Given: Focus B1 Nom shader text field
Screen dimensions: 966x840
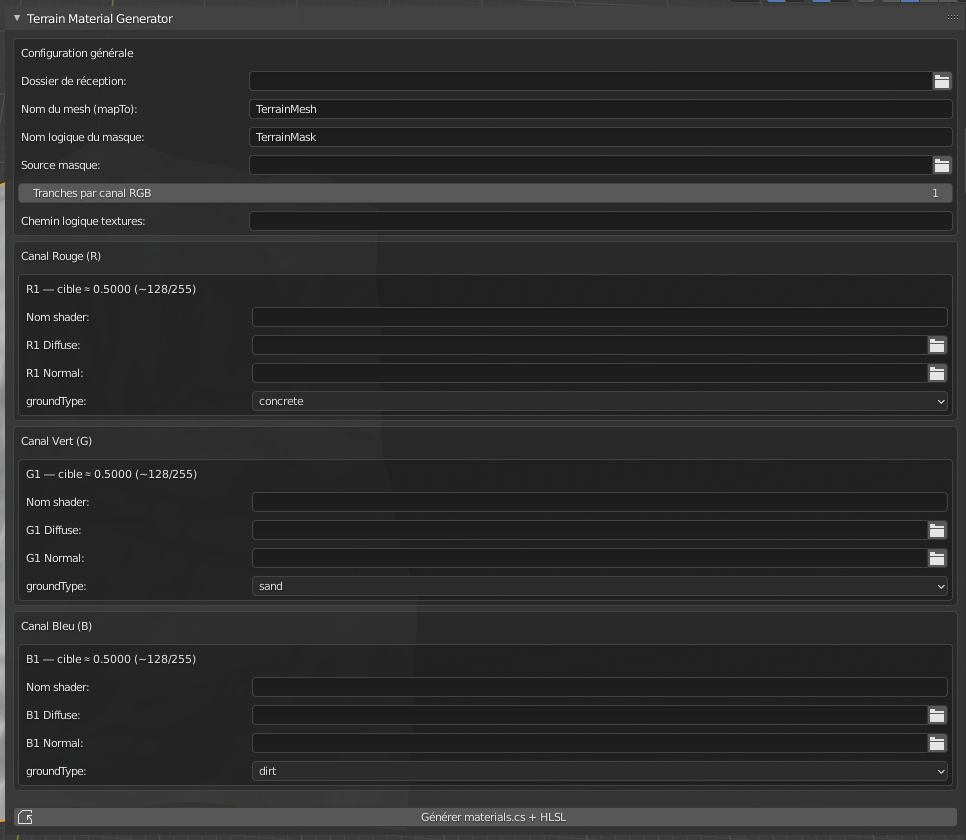Looking at the screenshot, I should [x=599, y=687].
